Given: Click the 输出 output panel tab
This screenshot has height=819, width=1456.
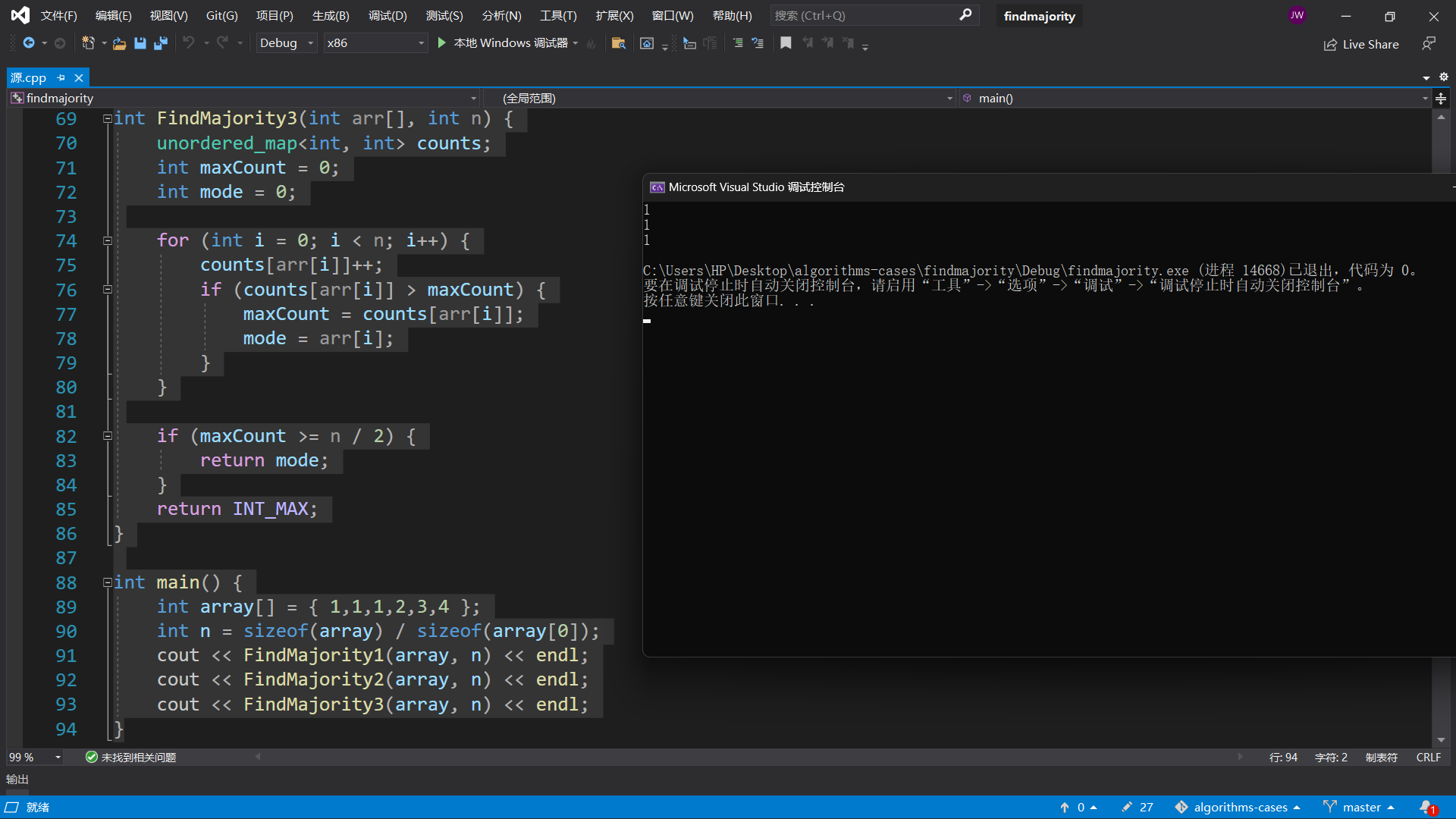Looking at the screenshot, I should (17, 780).
